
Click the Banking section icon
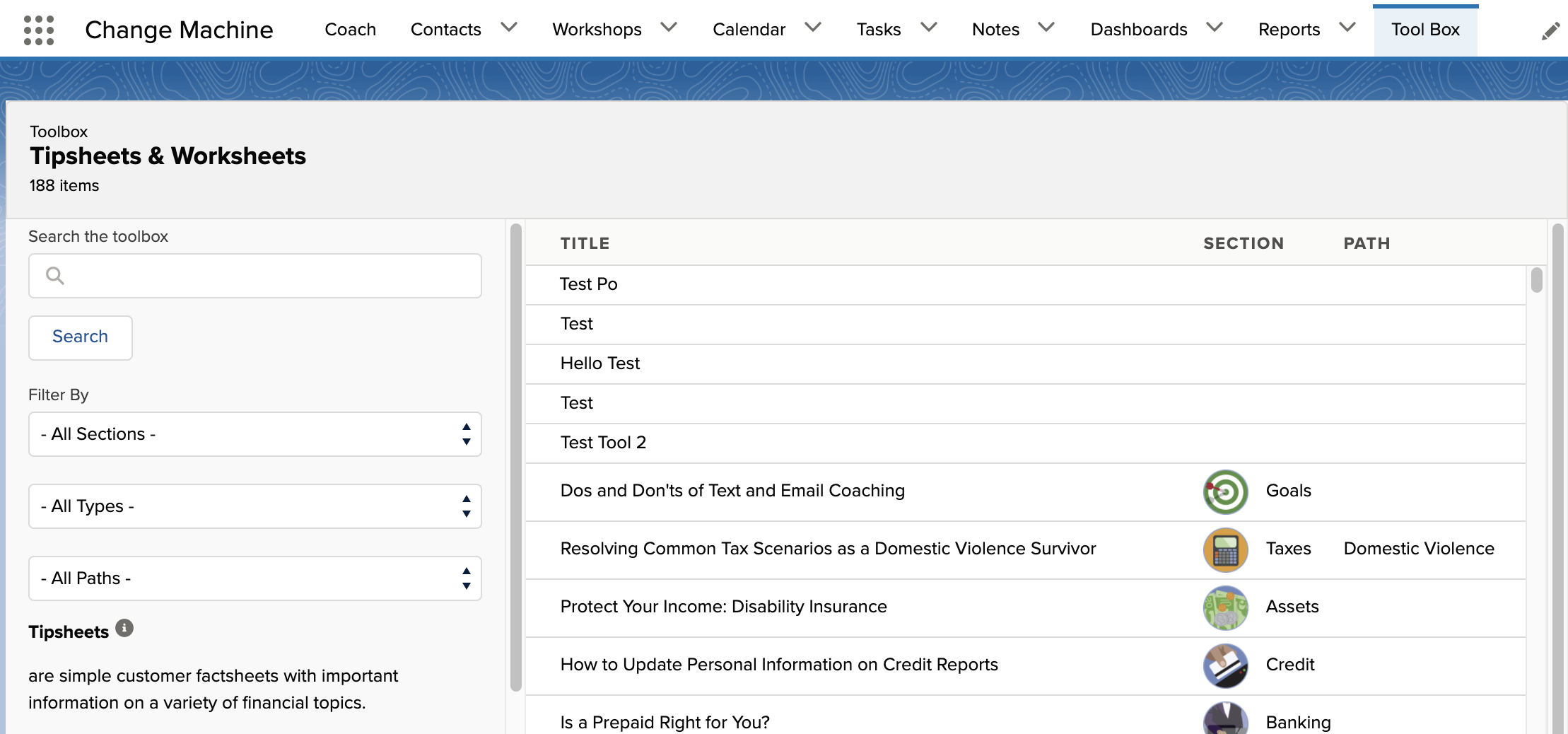pos(1225,718)
